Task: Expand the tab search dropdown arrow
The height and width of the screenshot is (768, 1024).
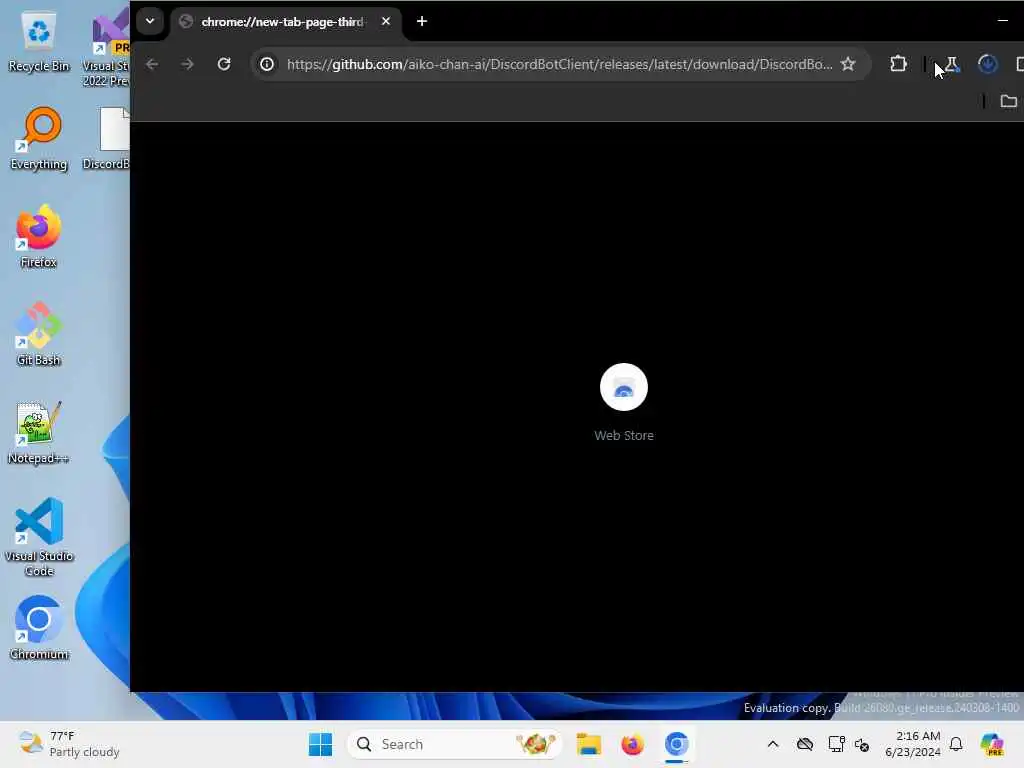Action: click(x=150, y=21)
